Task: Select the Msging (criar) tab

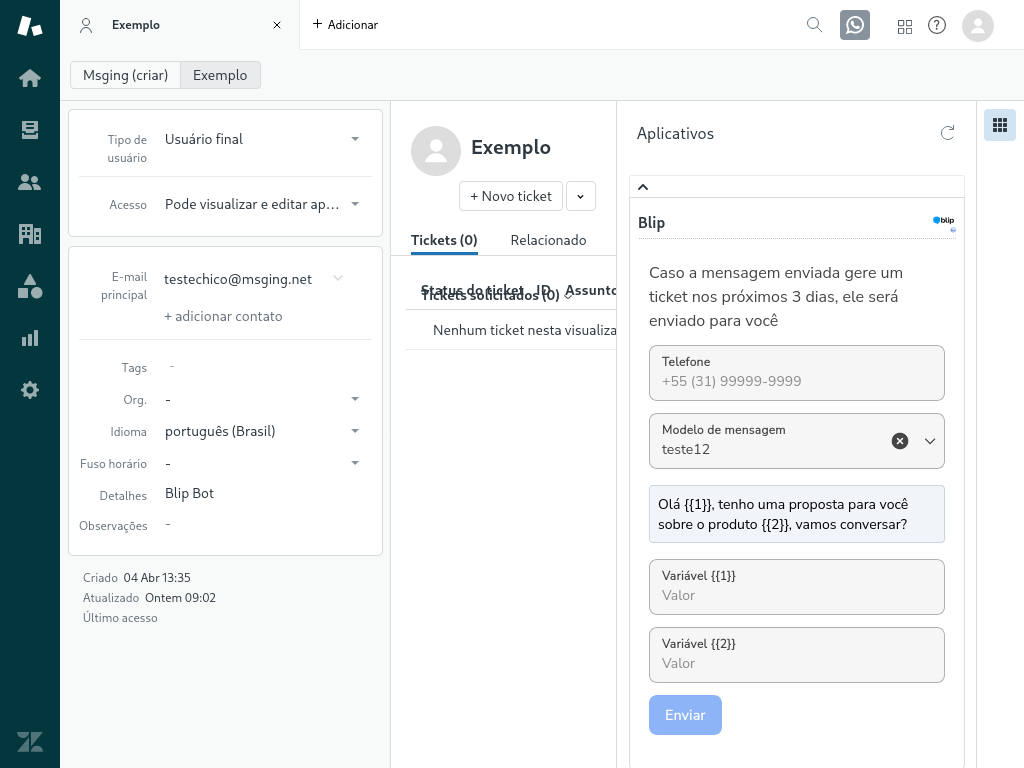Action: (125, 75)
